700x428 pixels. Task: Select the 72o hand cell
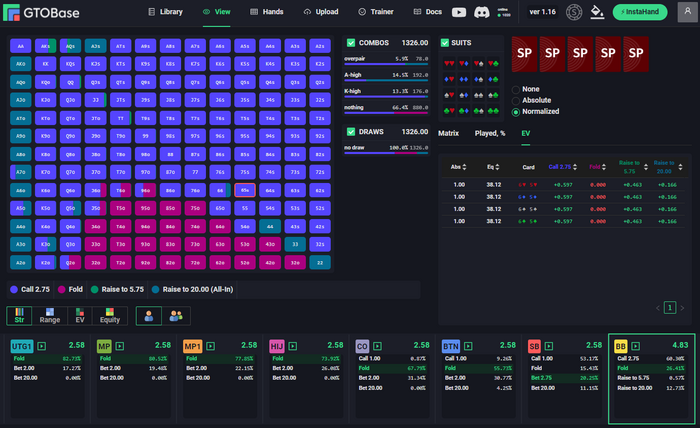click(195, 262)
